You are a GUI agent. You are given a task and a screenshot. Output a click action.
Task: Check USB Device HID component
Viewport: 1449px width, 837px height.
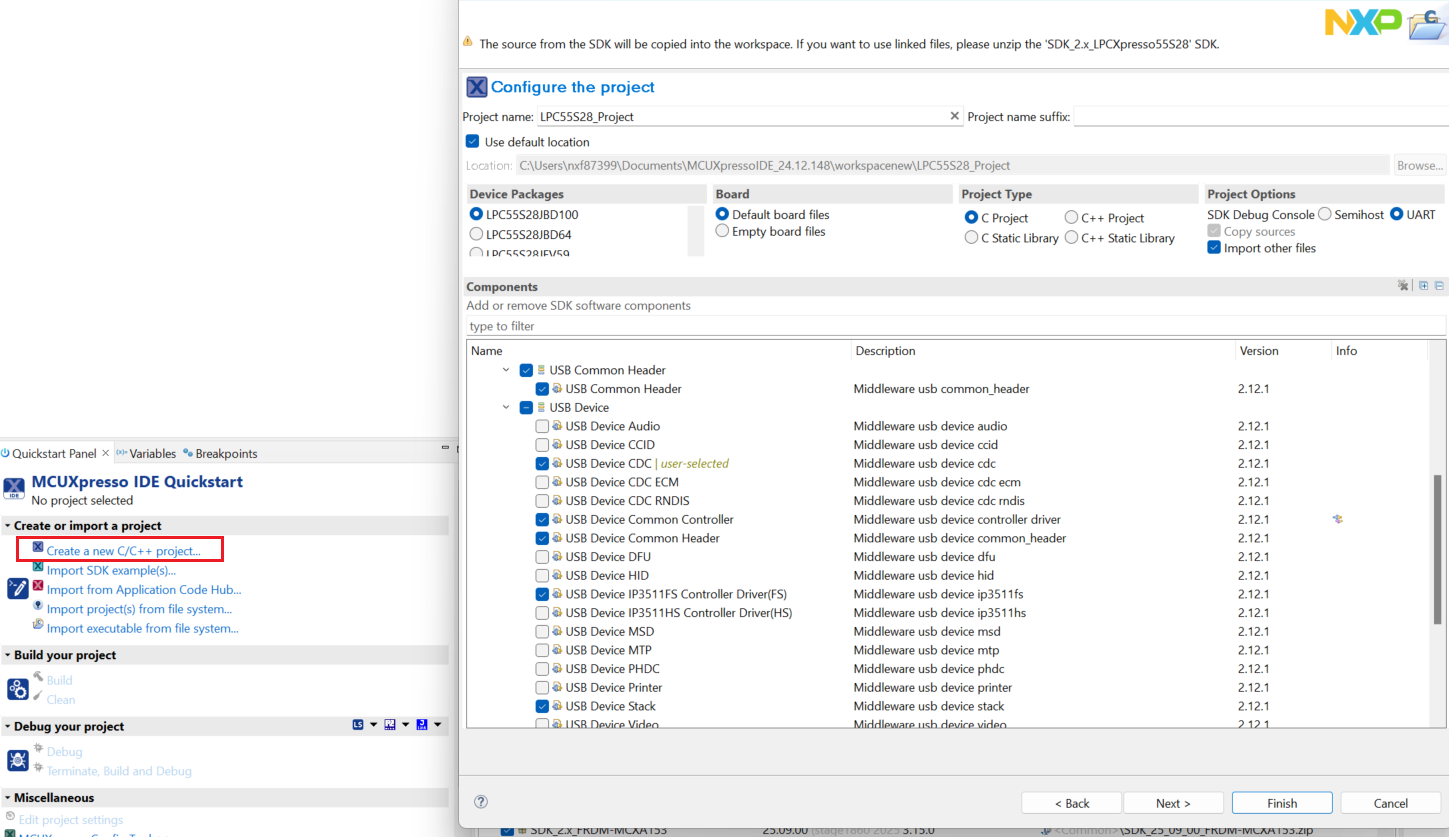pos(542,576)
